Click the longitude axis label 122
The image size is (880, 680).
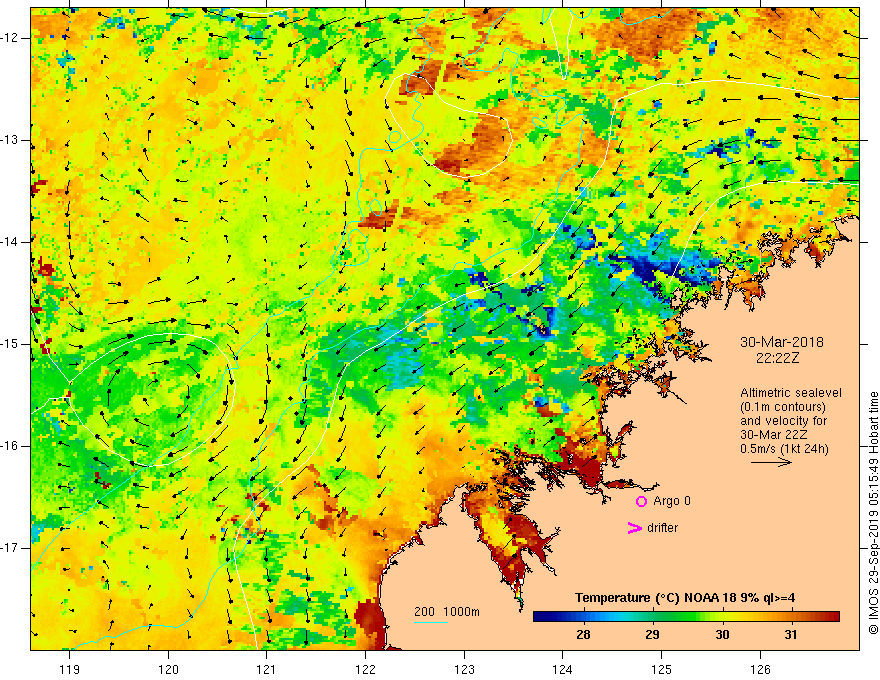point(365,669)
